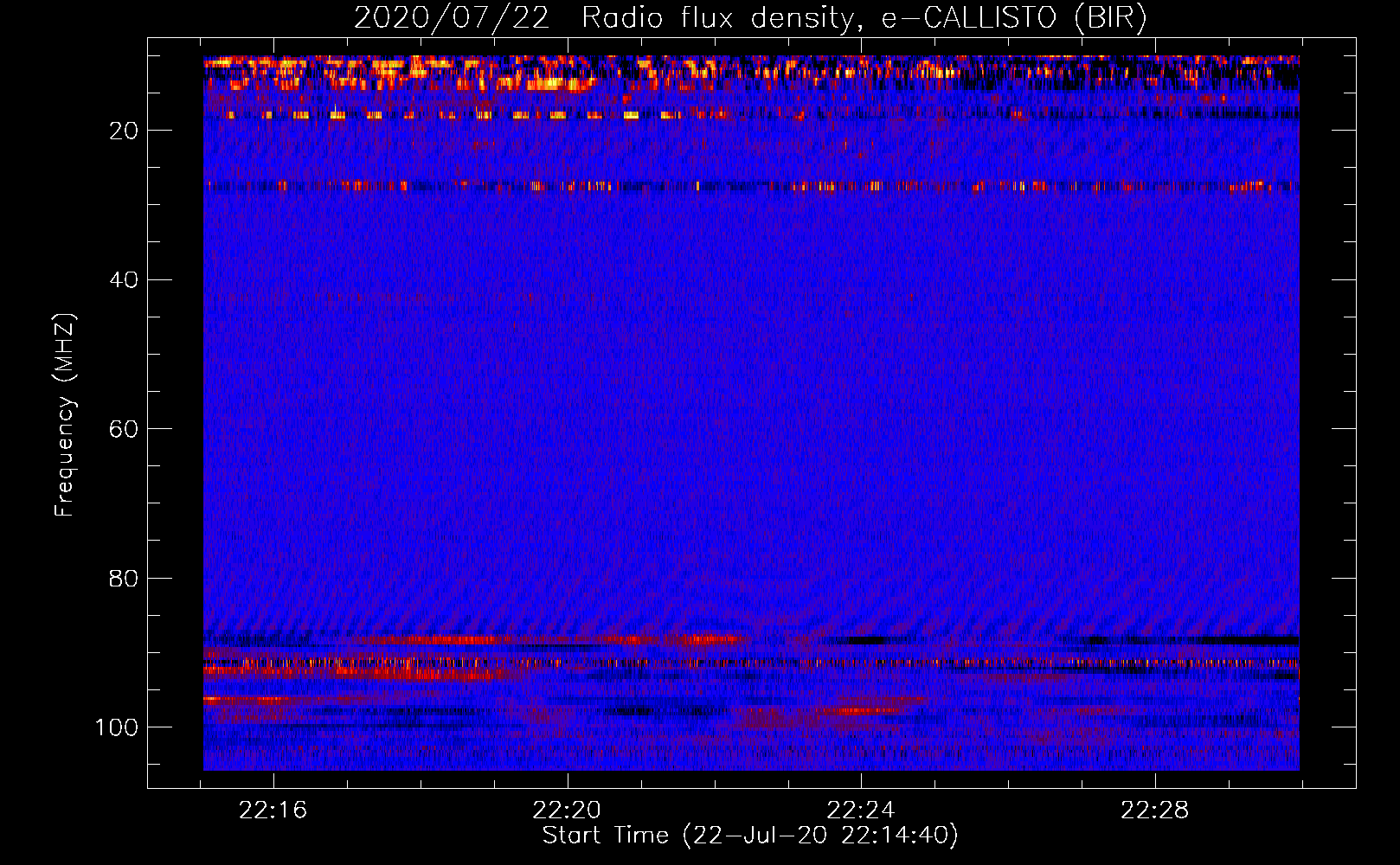This screenshot has width=1400, height=865.
Task: Click the 'Frequency (MHZ)' y-axis label
Action: tap(65, 415)
